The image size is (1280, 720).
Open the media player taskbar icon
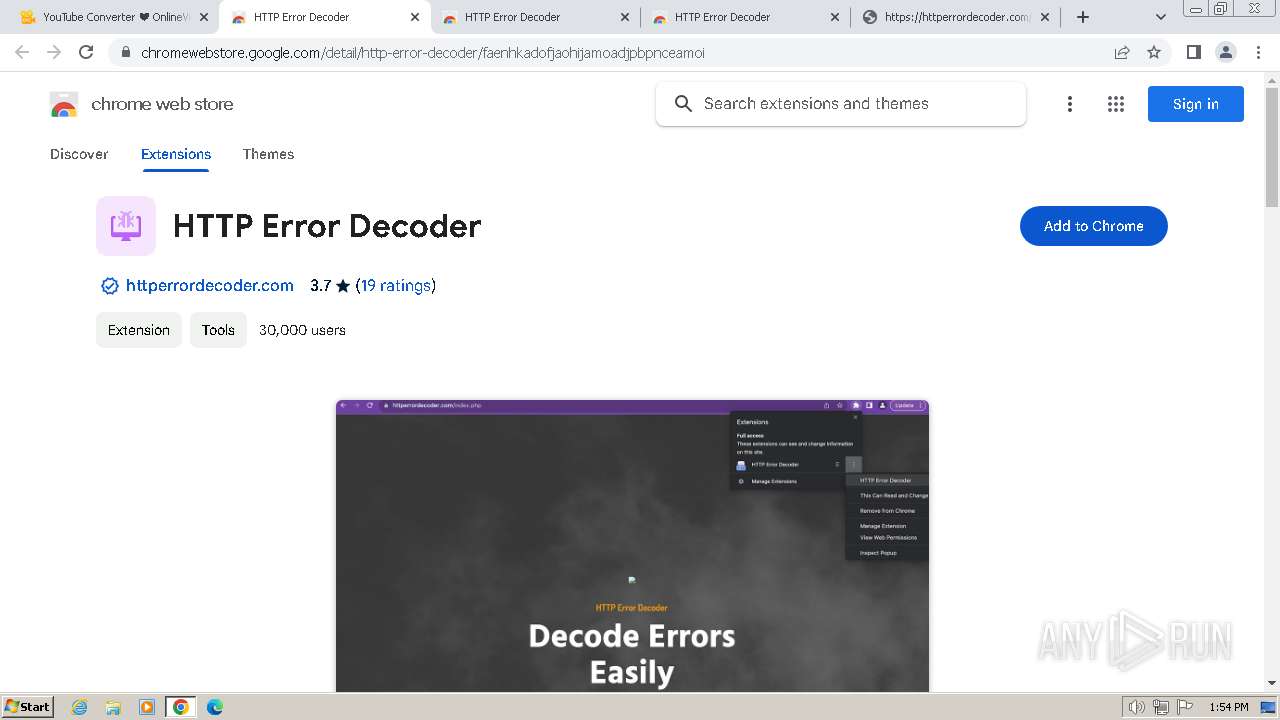pos(147,707)
